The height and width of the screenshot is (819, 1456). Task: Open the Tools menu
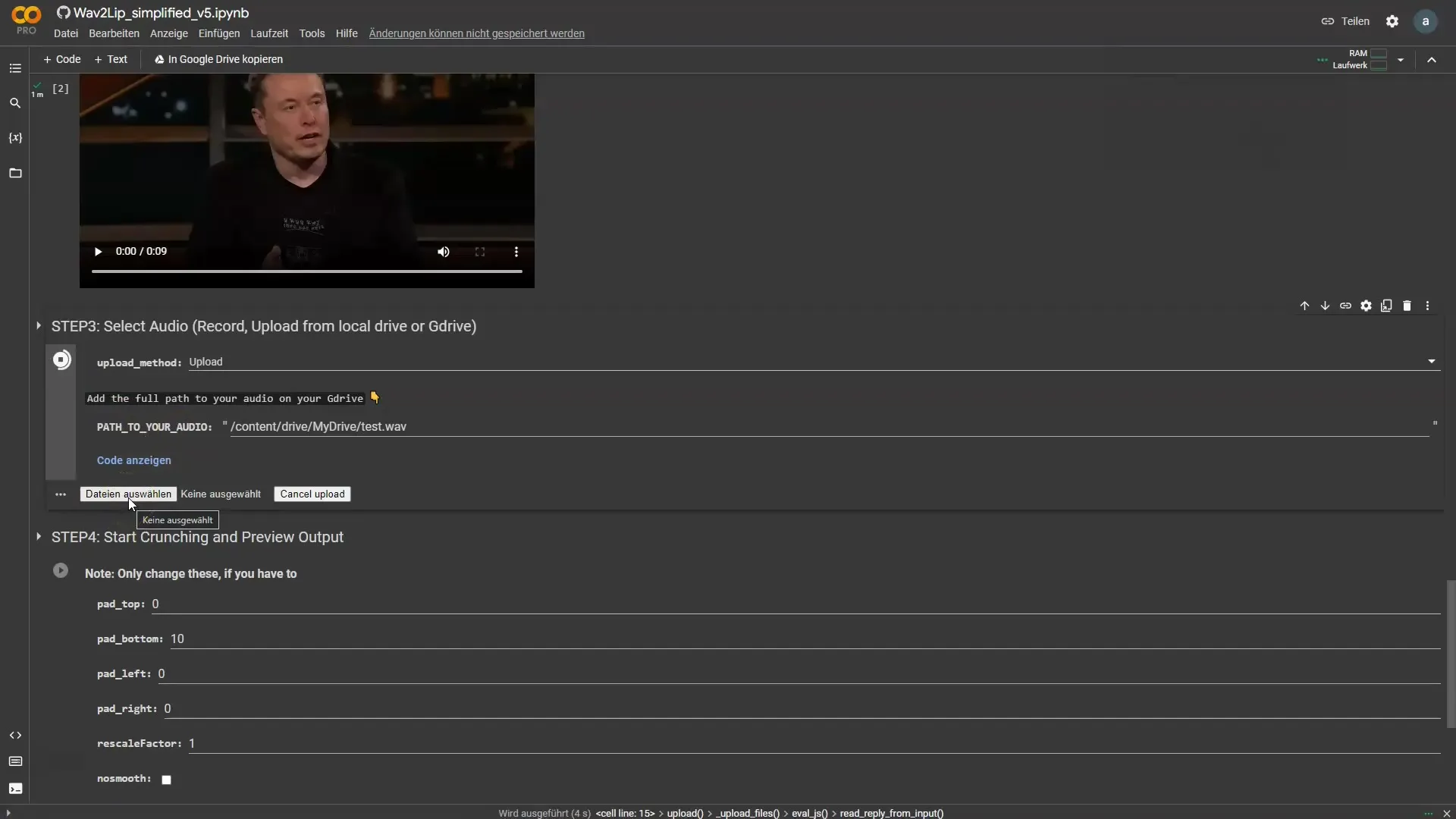[x=312, y=33]
